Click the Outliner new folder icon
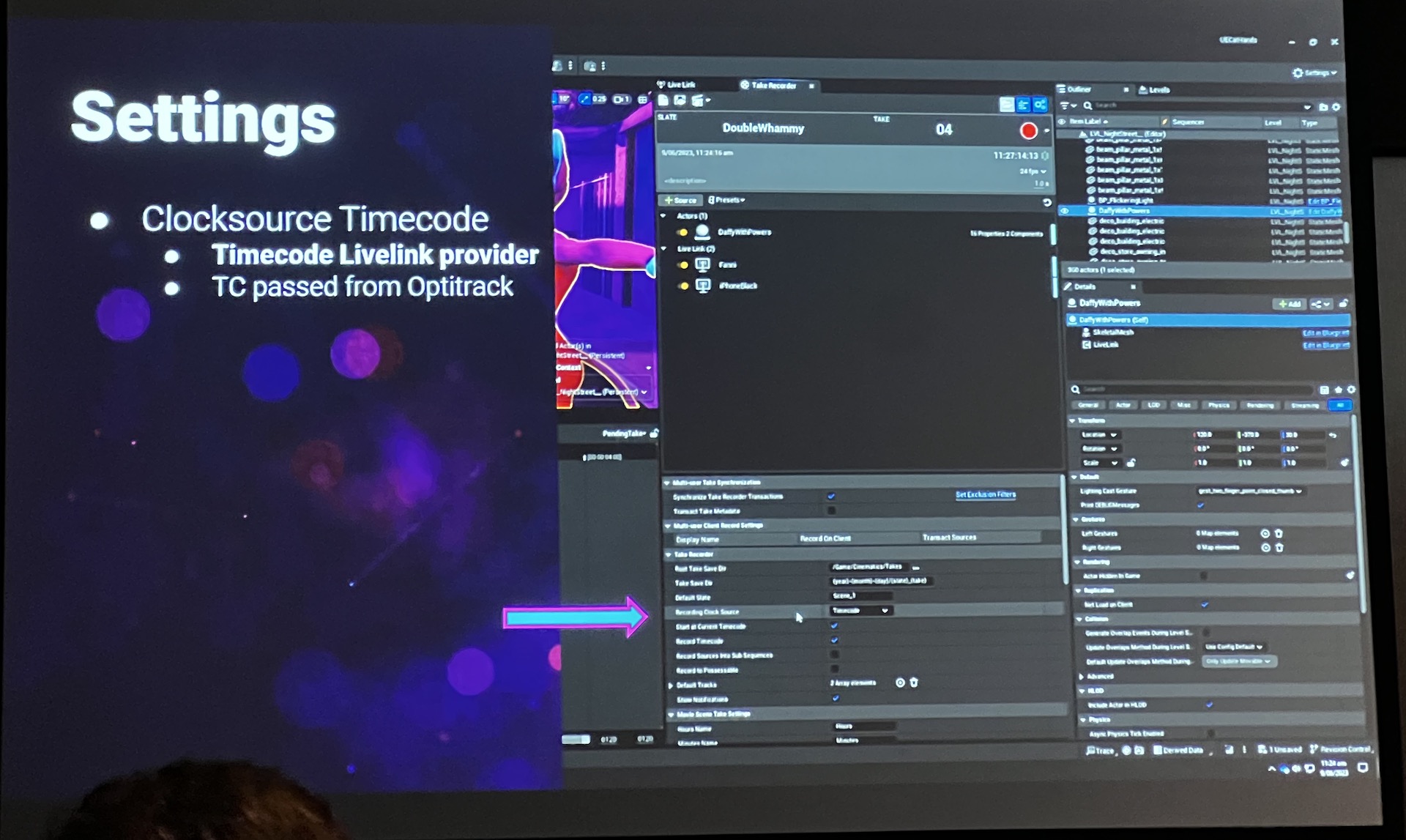1406x840 pixels. click(x=1323, y=107)
